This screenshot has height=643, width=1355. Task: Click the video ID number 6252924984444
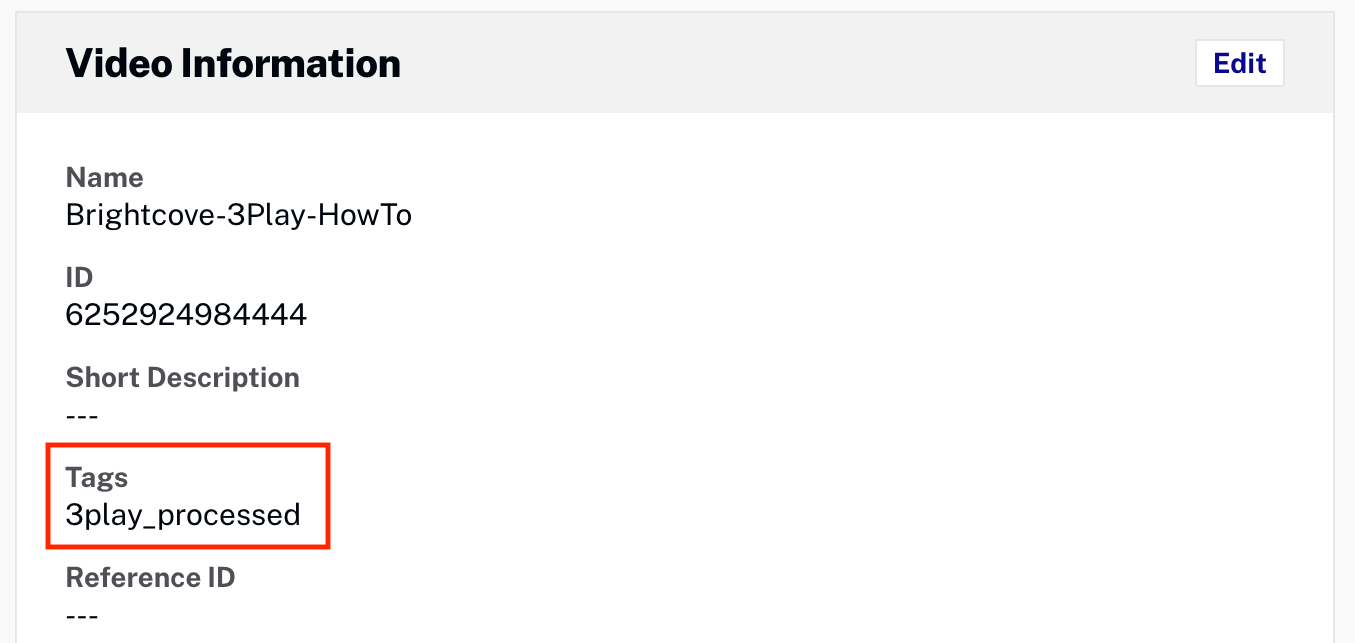[186, 316]
